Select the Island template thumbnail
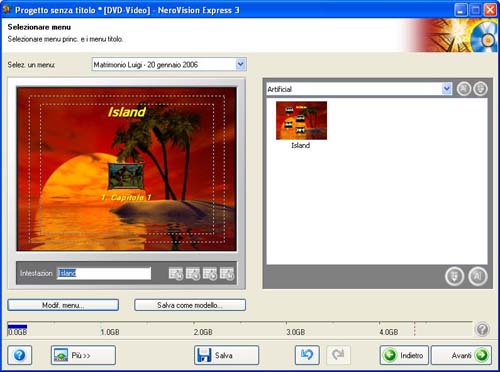Viewport: 500px width, 372px height. [301, 121]
